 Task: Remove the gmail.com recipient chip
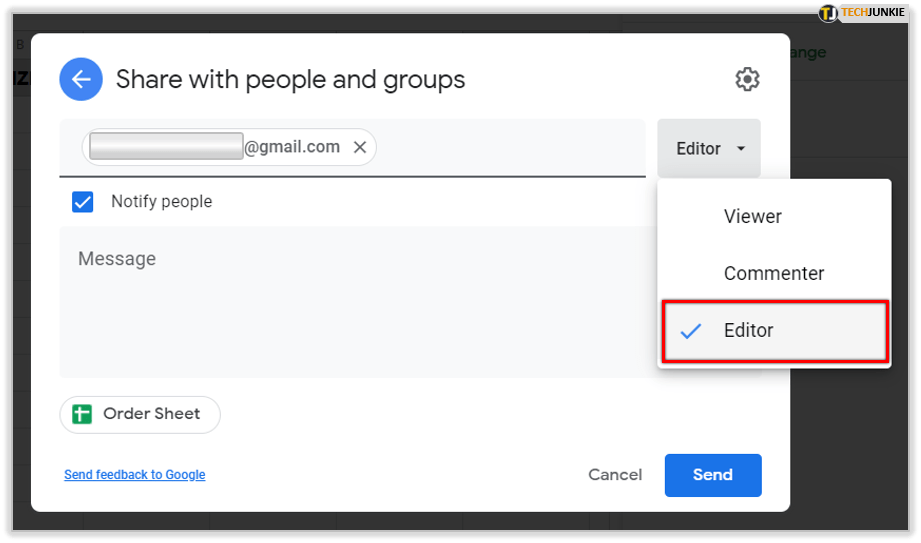[360, 147]
